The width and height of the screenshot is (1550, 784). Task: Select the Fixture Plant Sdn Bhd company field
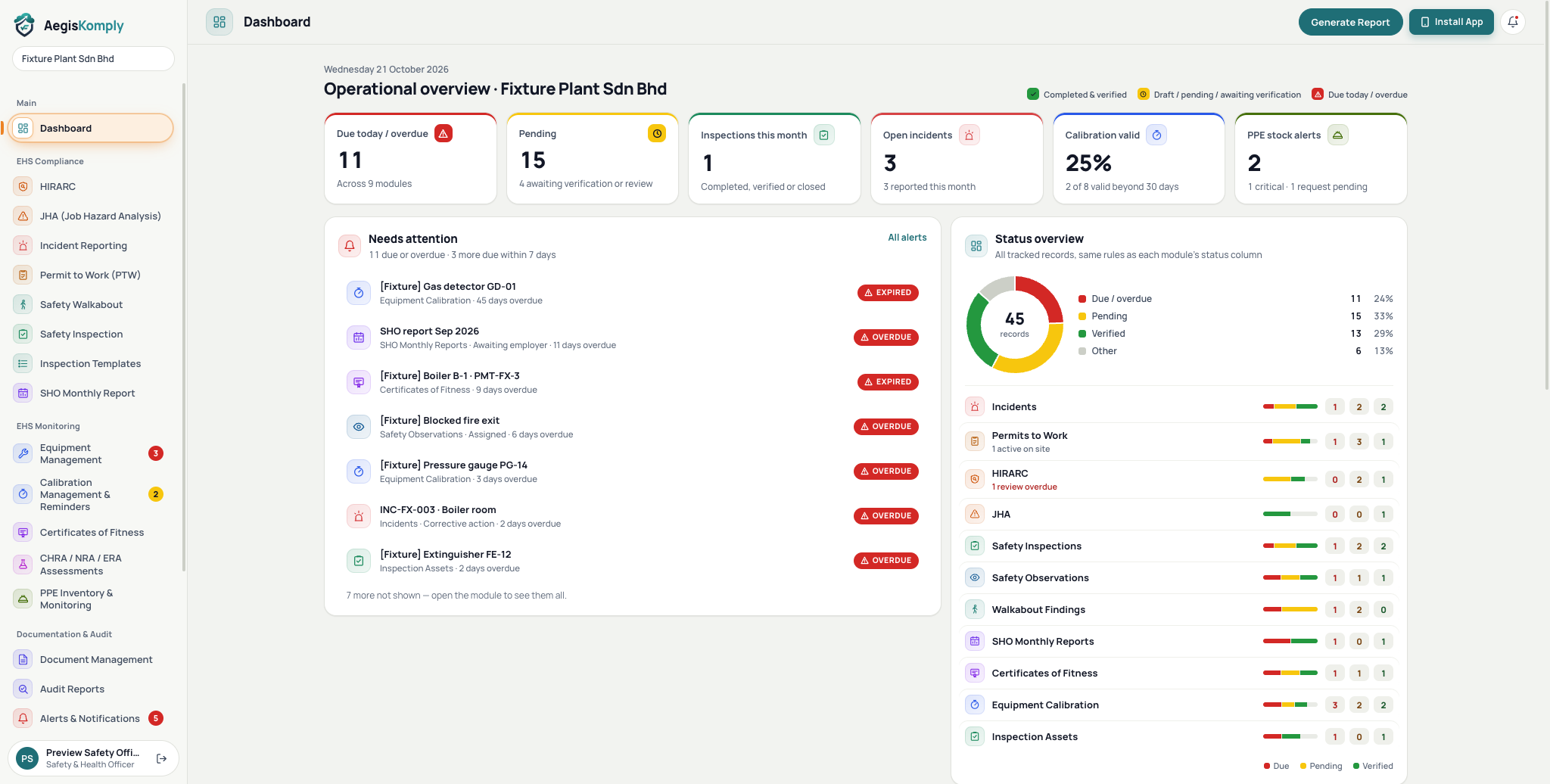93,58
